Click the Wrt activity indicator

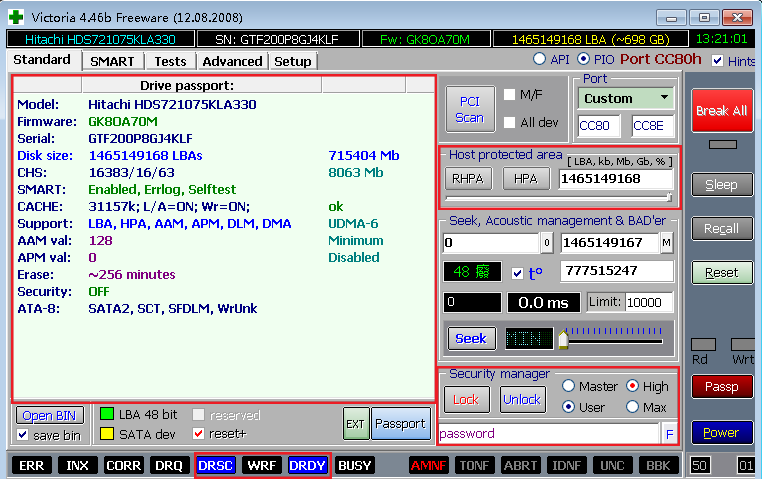(x=743, y=344)
